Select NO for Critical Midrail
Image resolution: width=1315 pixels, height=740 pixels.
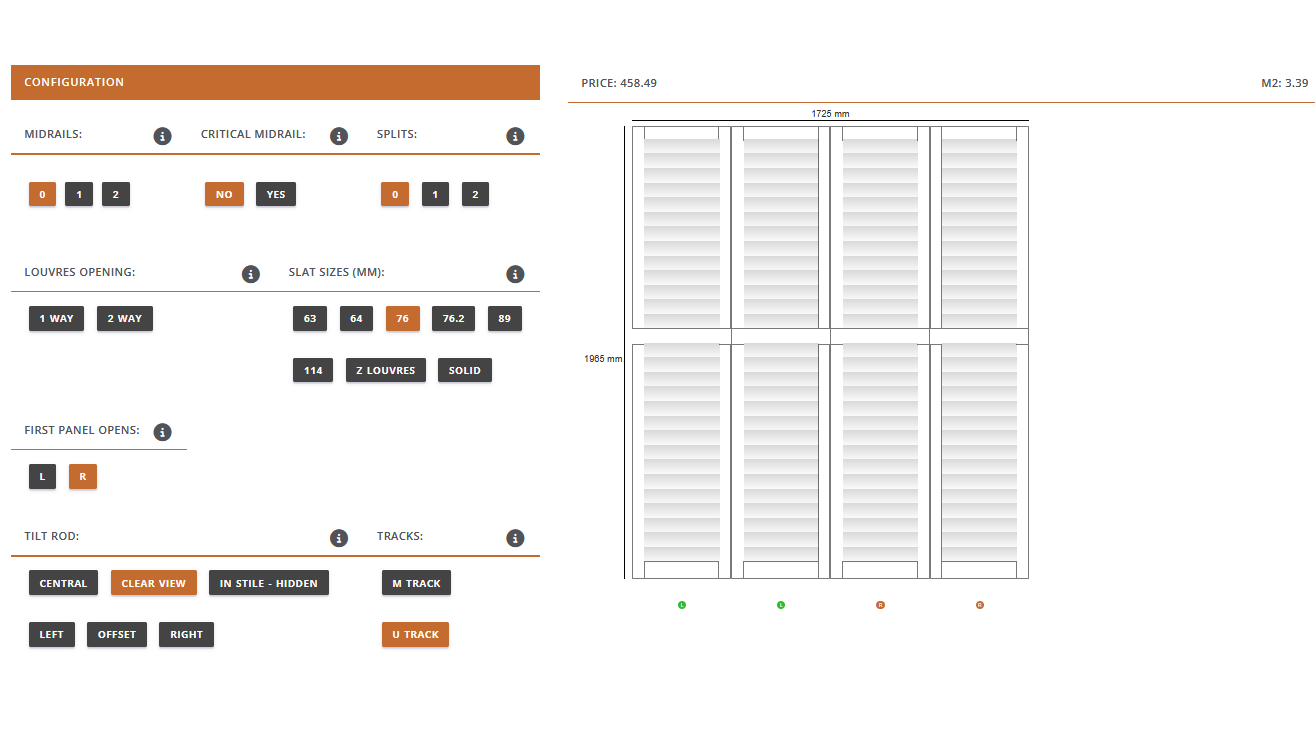pos(224,194)
